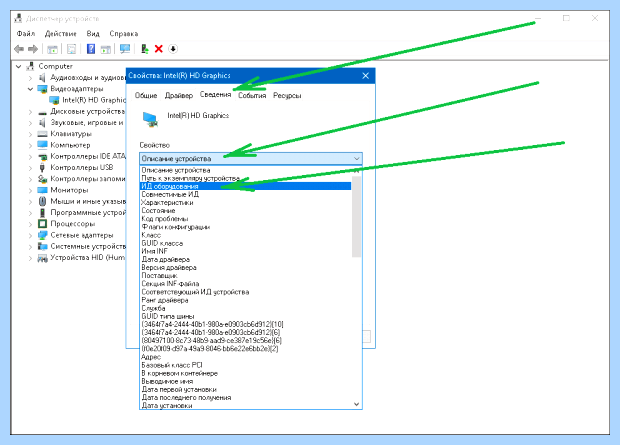This screenshot has height=445, width=620.
Task: Toggle the console tree toolbar icon
Action: pos(52,49)
